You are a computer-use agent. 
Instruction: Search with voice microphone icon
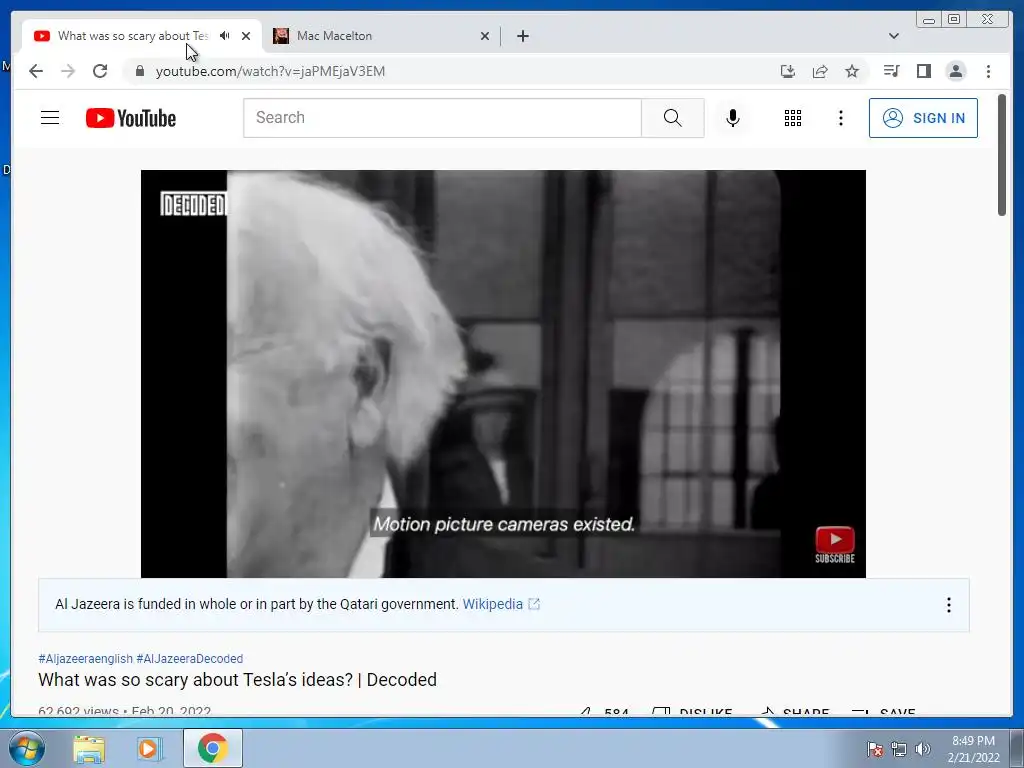point(733,118)
